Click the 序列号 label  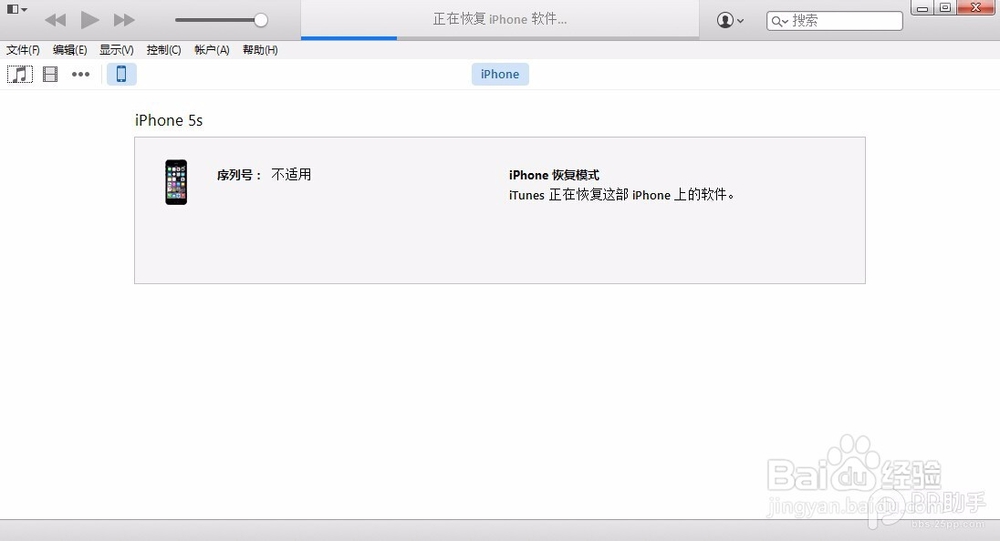239,175
